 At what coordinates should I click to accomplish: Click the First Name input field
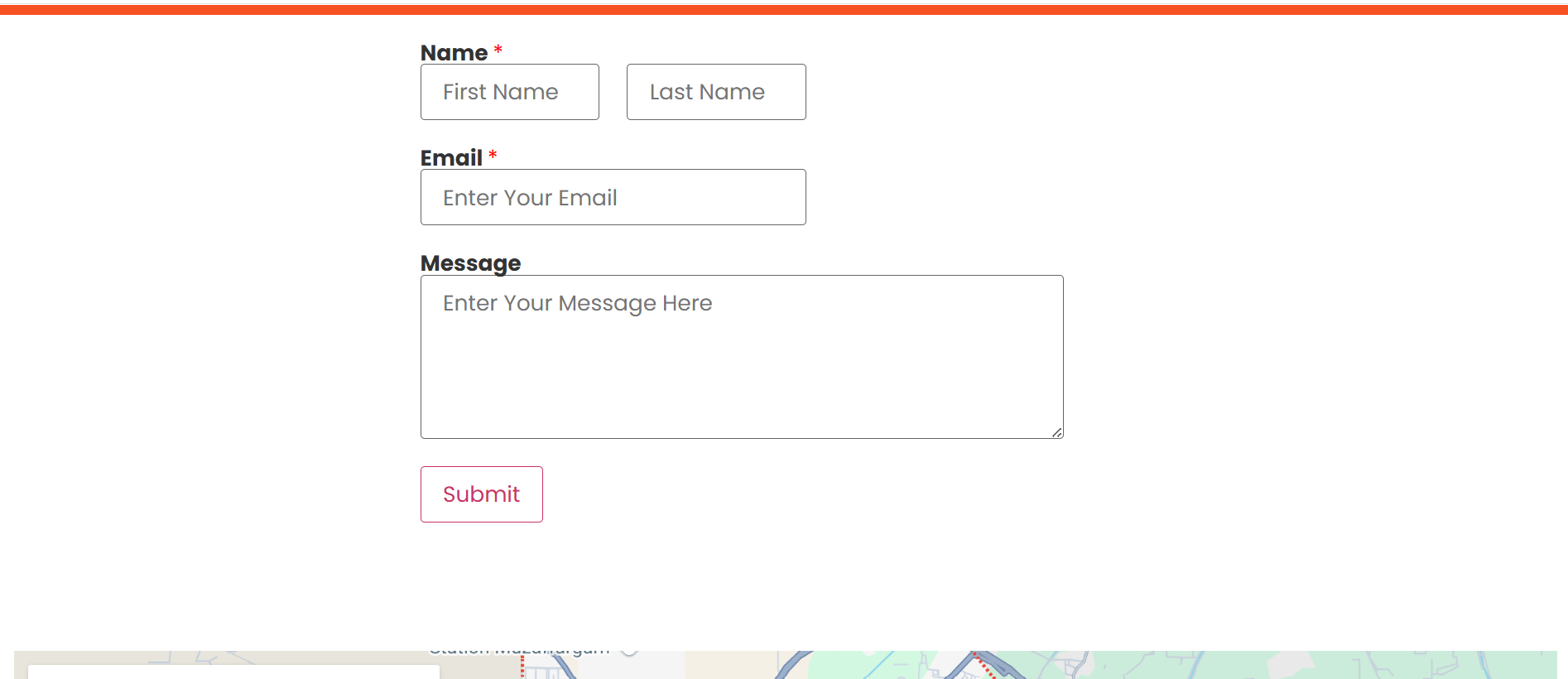(510, 92)
